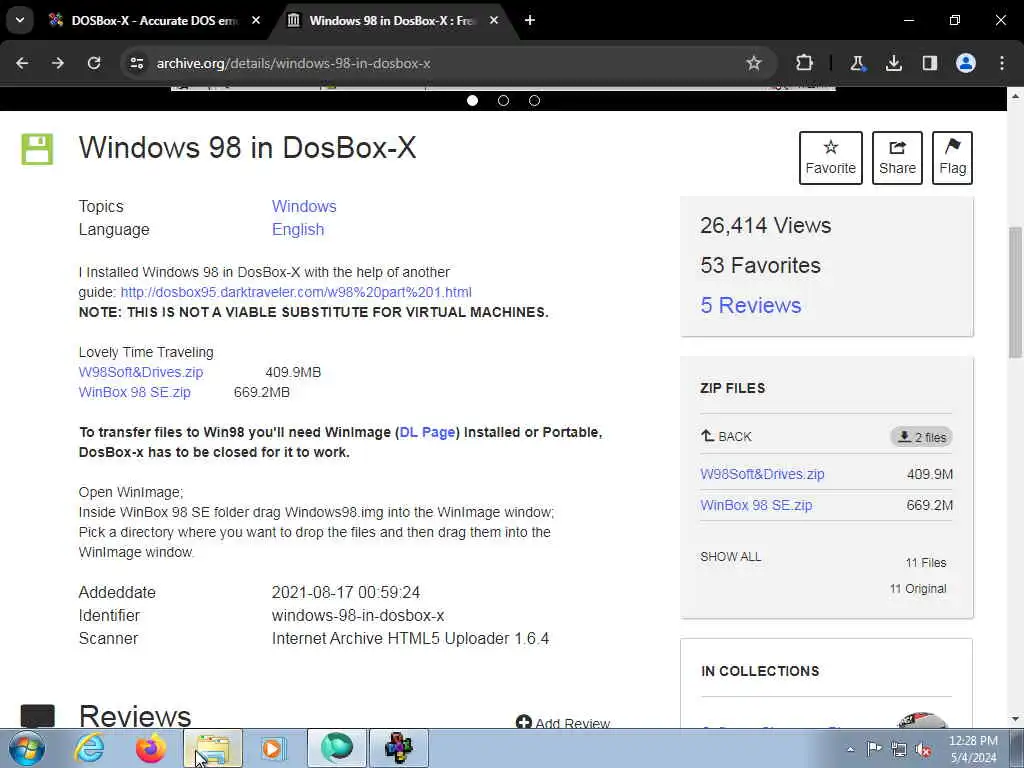Open WinBox 98 SE.zip in ZIP FILES panel
The image size is (1024, 768).
click(x=756, y=505)
